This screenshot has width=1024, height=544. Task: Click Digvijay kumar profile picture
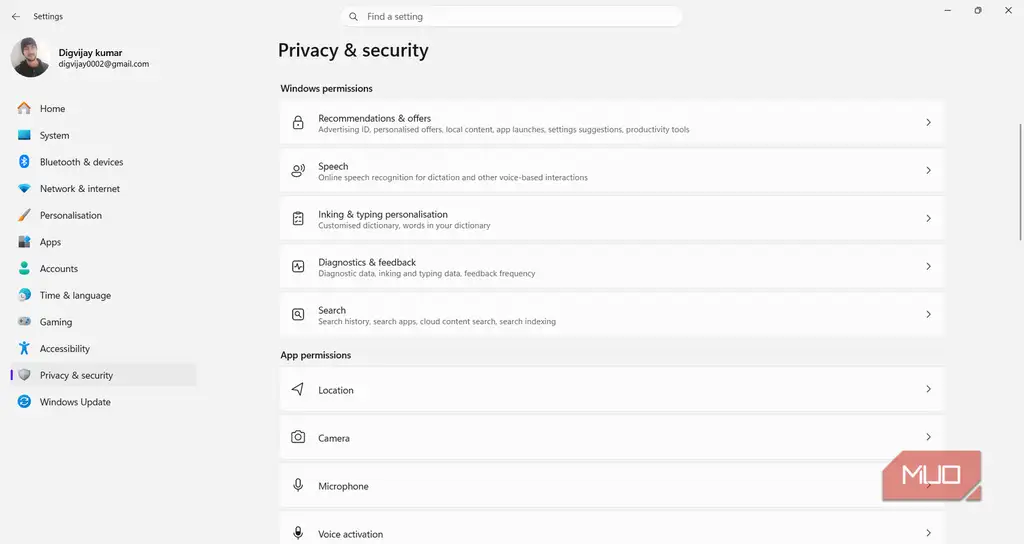30,57
